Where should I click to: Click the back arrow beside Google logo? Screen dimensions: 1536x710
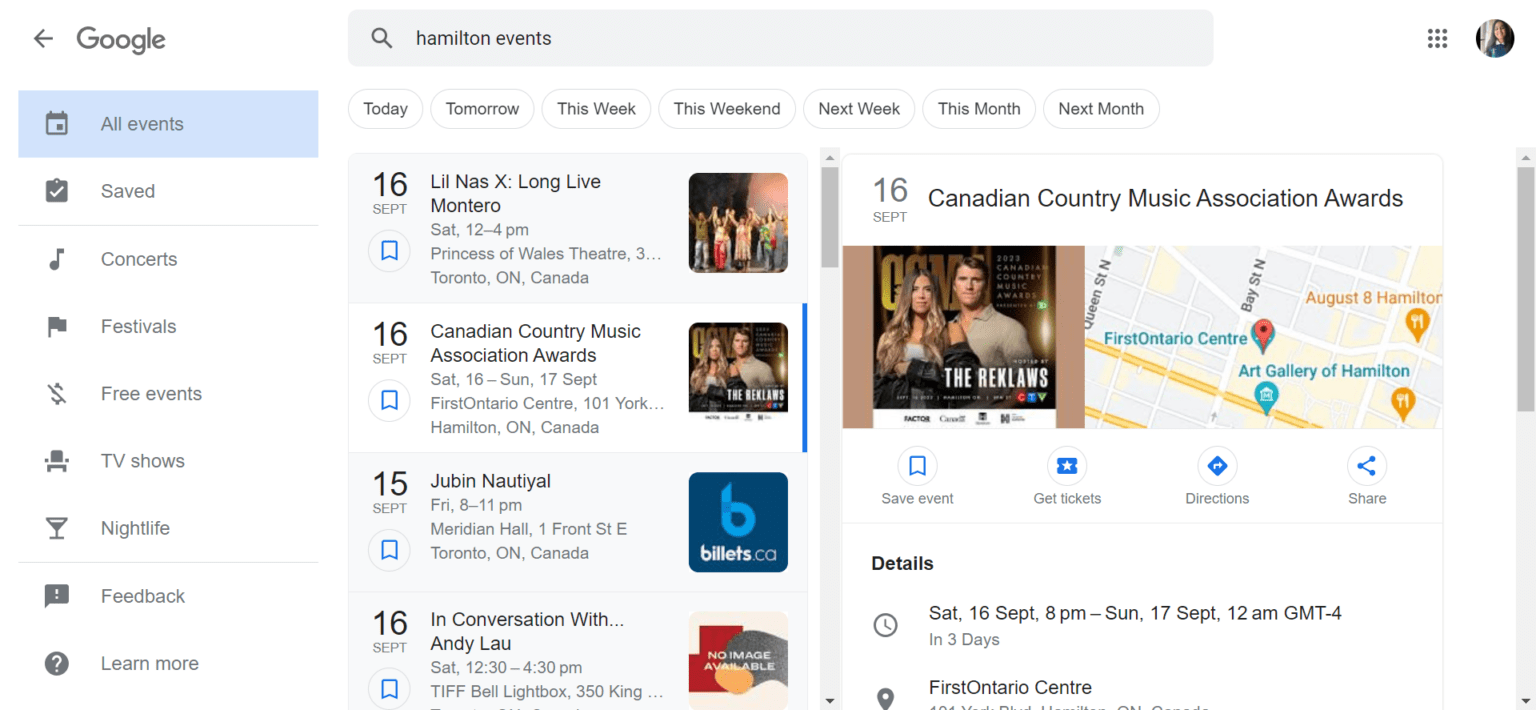[43, 39]
